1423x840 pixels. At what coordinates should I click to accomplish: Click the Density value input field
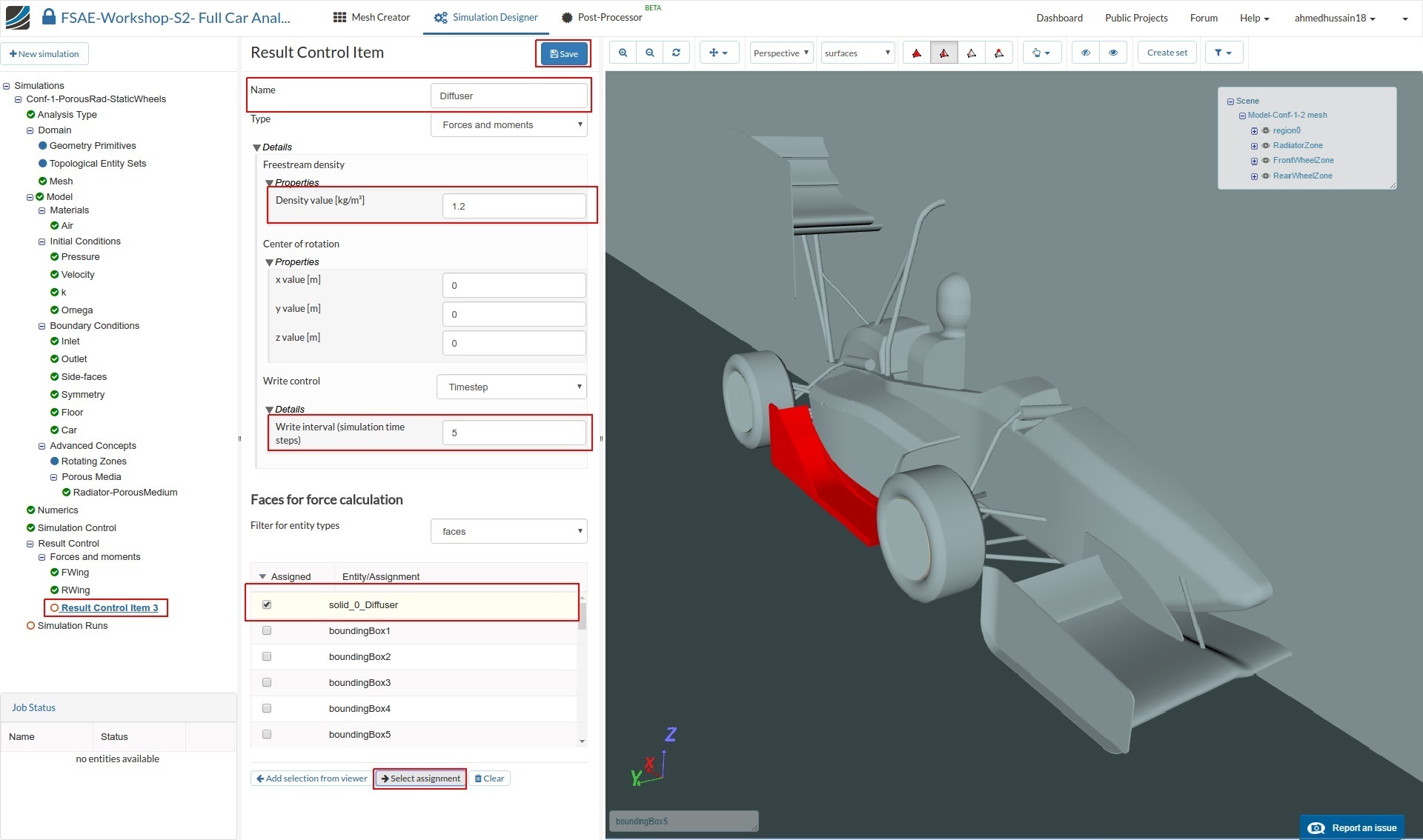[x=514, y=206]
